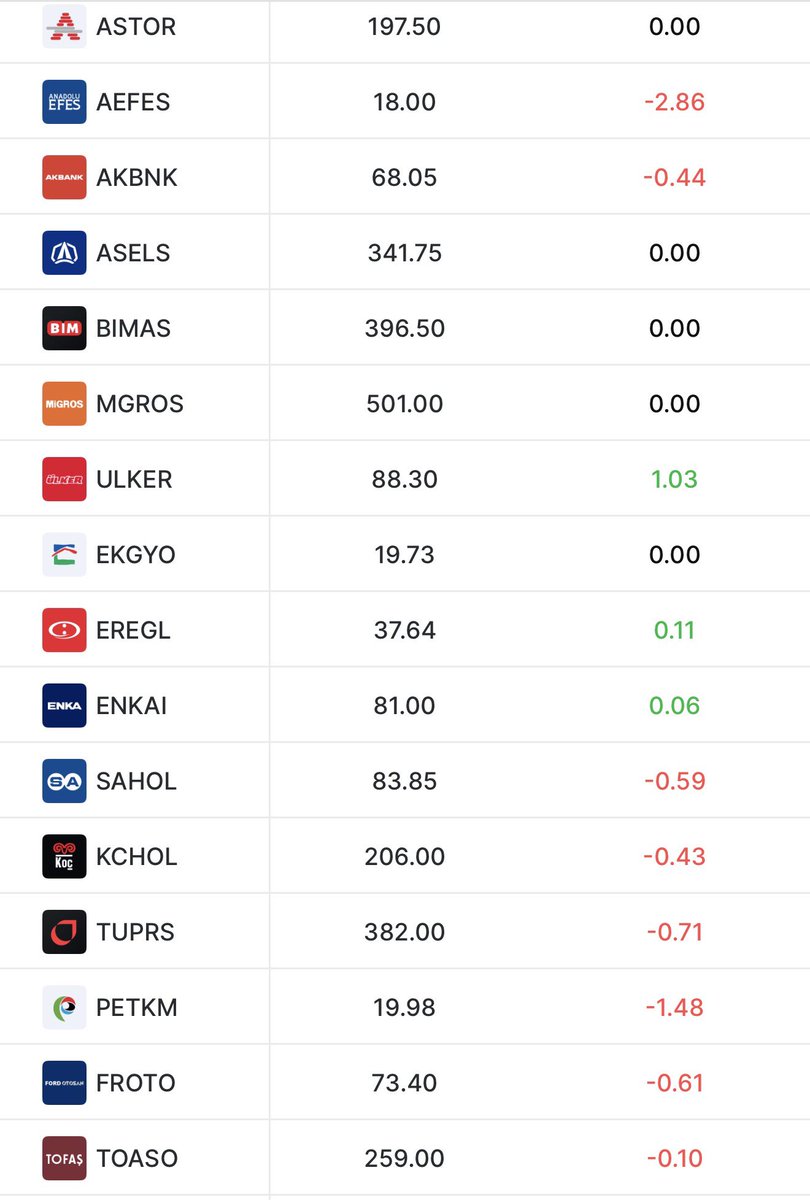
Task: Select the ULKER change value 1.03
Action: click(x=674, y=479)
